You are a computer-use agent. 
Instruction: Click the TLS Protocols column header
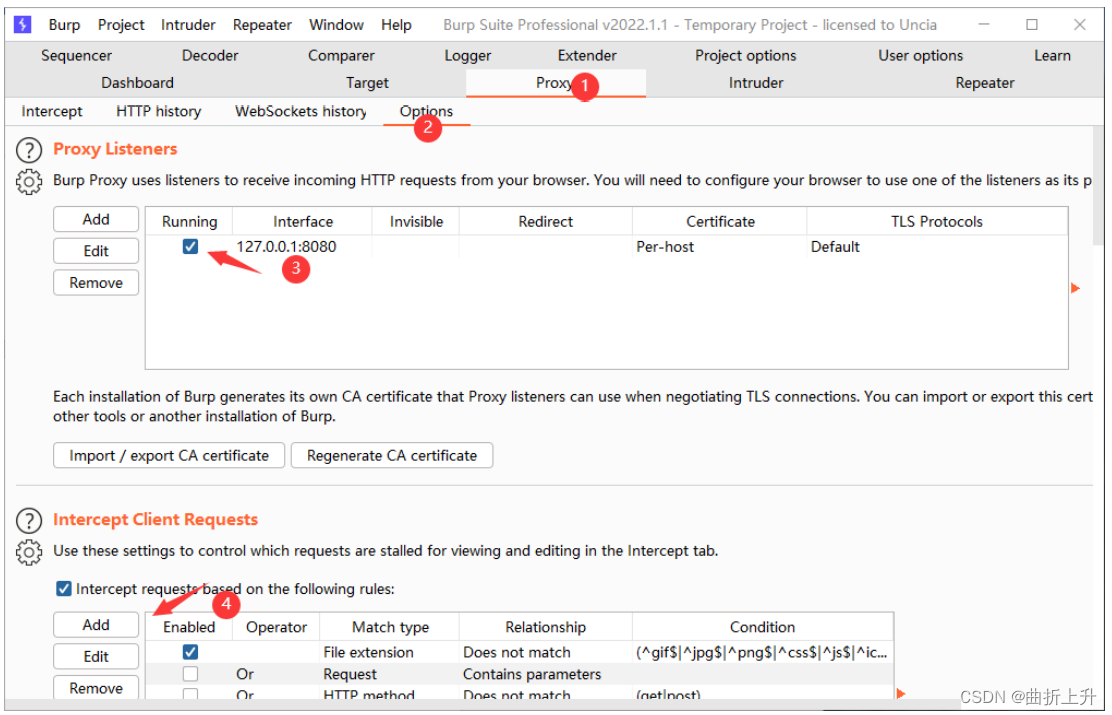tap(937, 222)
